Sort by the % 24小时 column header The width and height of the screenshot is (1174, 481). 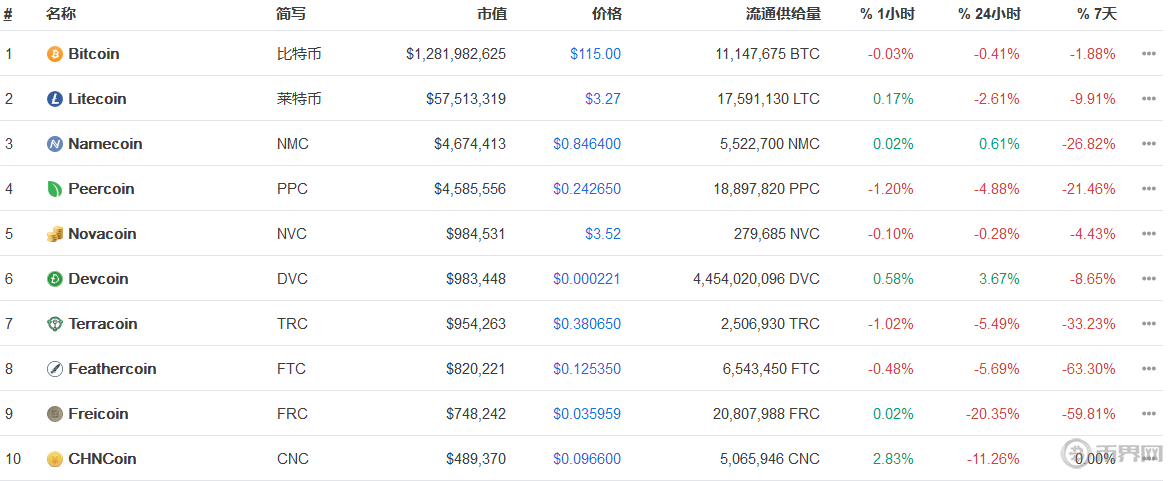(x=989, y=13)
